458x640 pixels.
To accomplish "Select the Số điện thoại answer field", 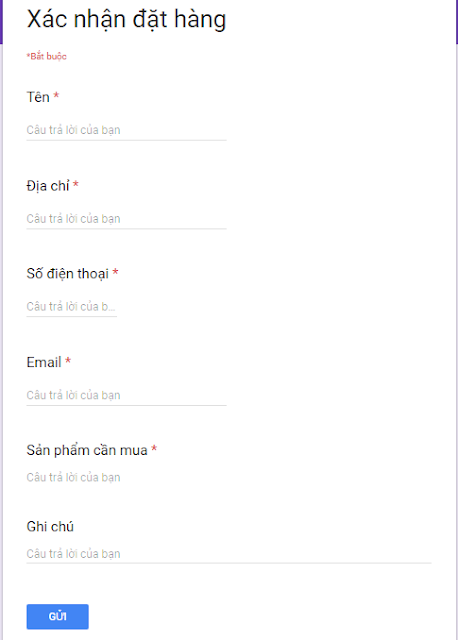I will pos(71,307).
